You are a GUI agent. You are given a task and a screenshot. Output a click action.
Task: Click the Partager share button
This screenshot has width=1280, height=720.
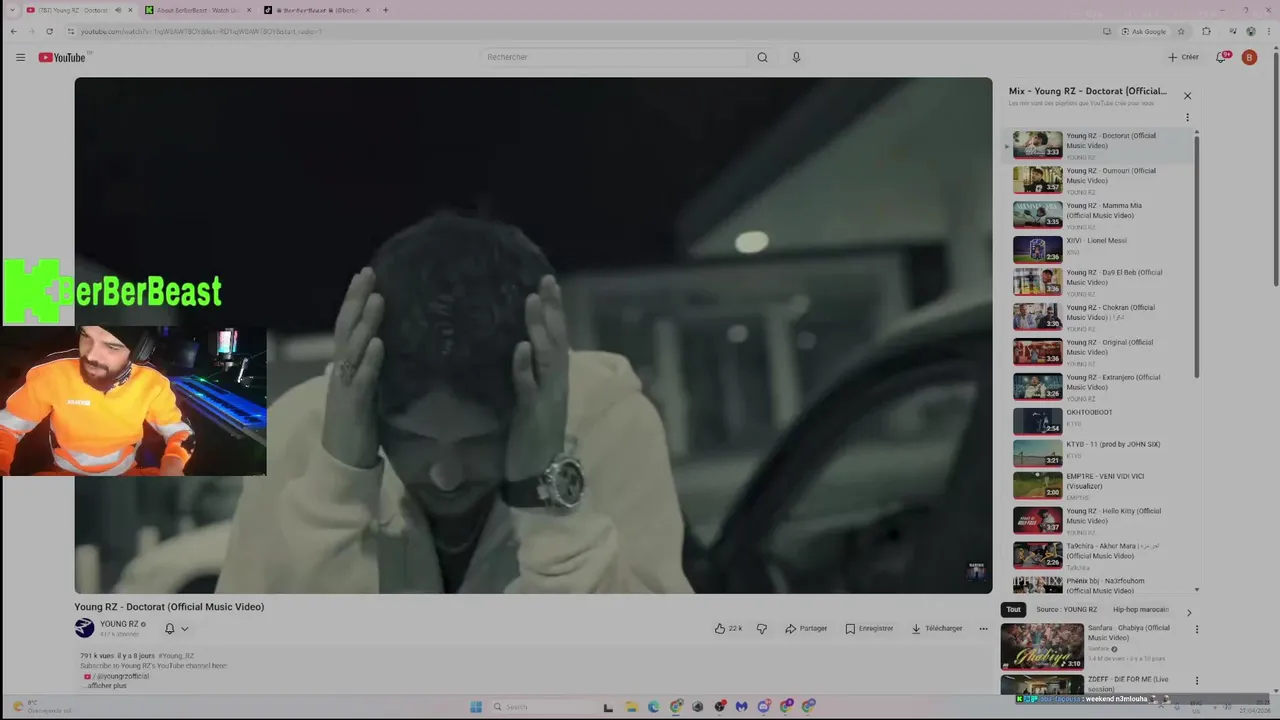806,628
